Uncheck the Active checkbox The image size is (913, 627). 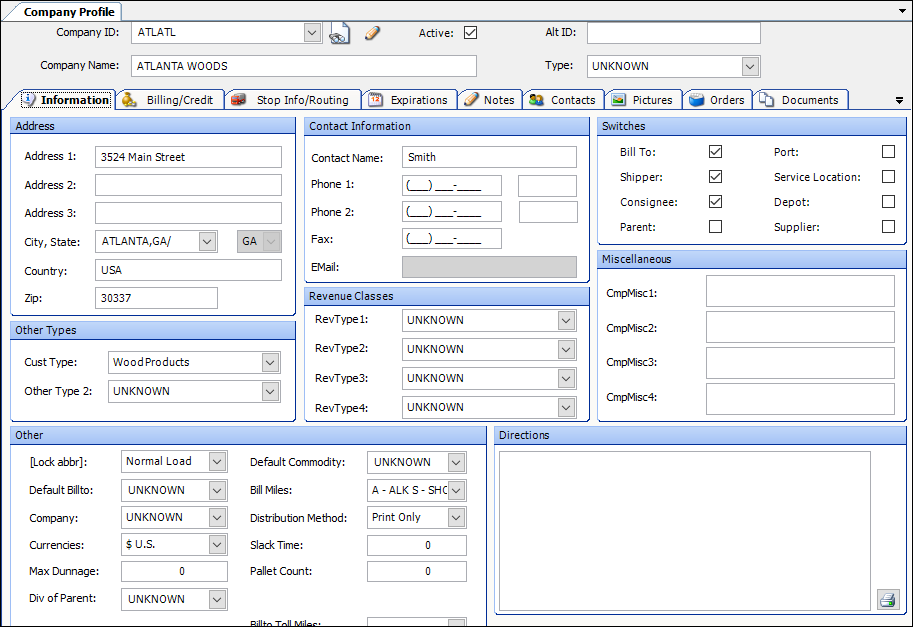coord(470,33)
